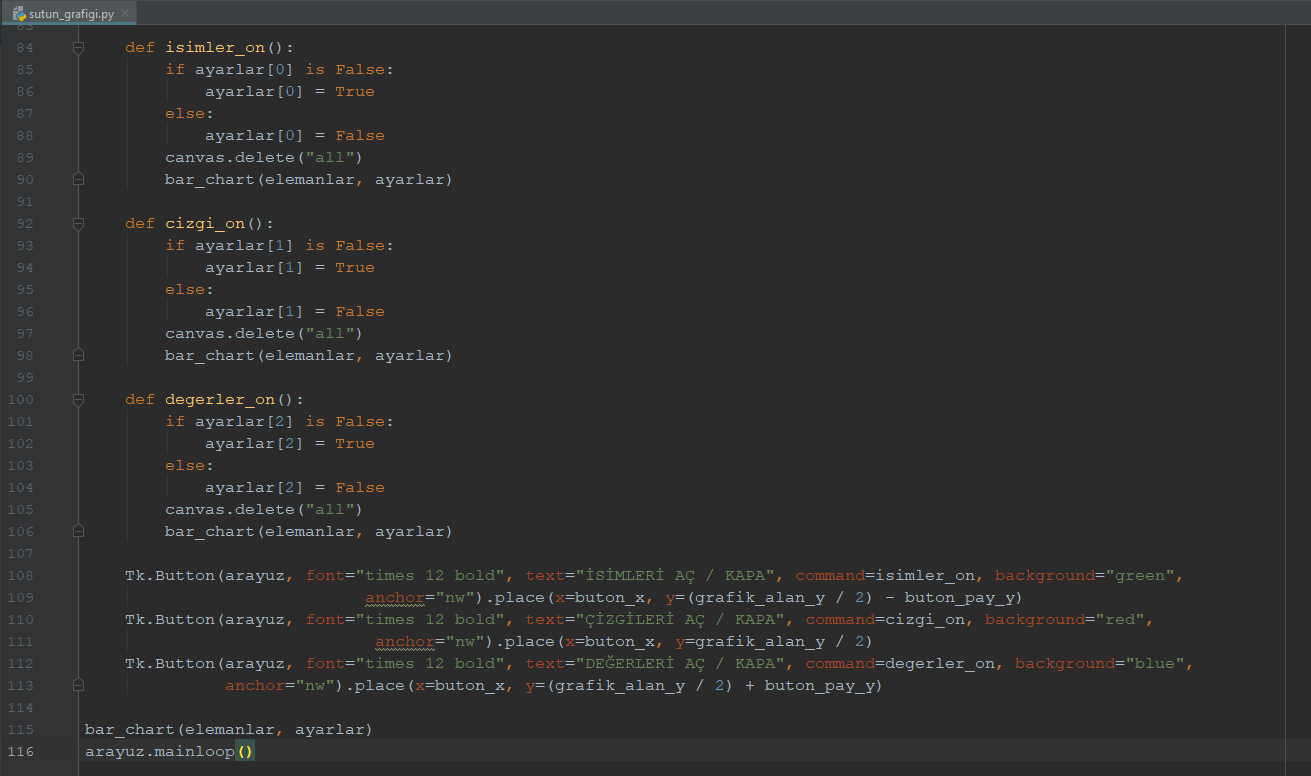Click the fold marker on line 109
Image resolution: width=1311 pixels, height=776 pixels.
click(x=79, y=598)
